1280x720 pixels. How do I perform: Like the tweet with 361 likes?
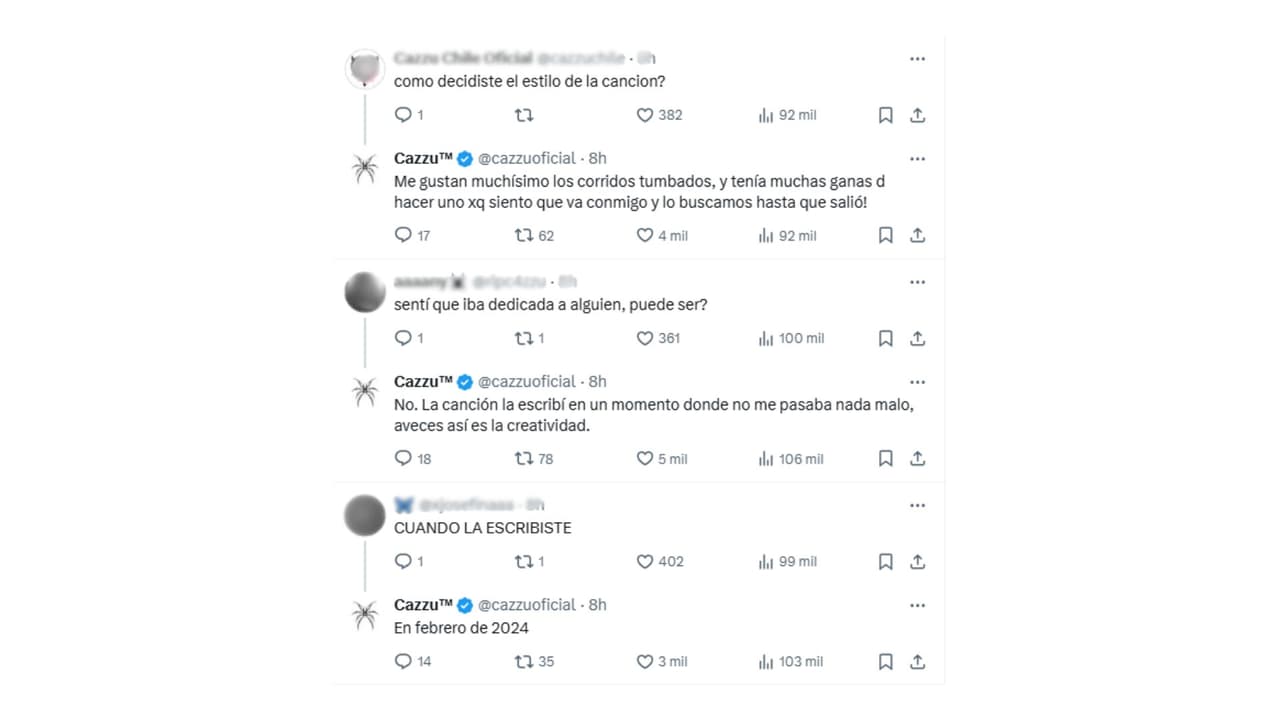644,338
